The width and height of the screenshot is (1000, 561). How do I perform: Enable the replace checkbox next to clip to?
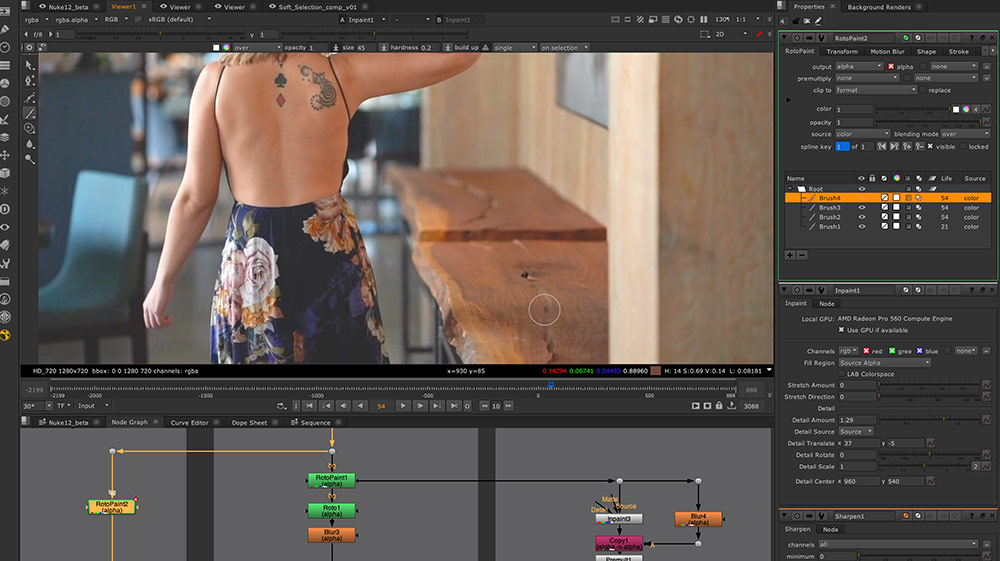click(x=921, y=90)
